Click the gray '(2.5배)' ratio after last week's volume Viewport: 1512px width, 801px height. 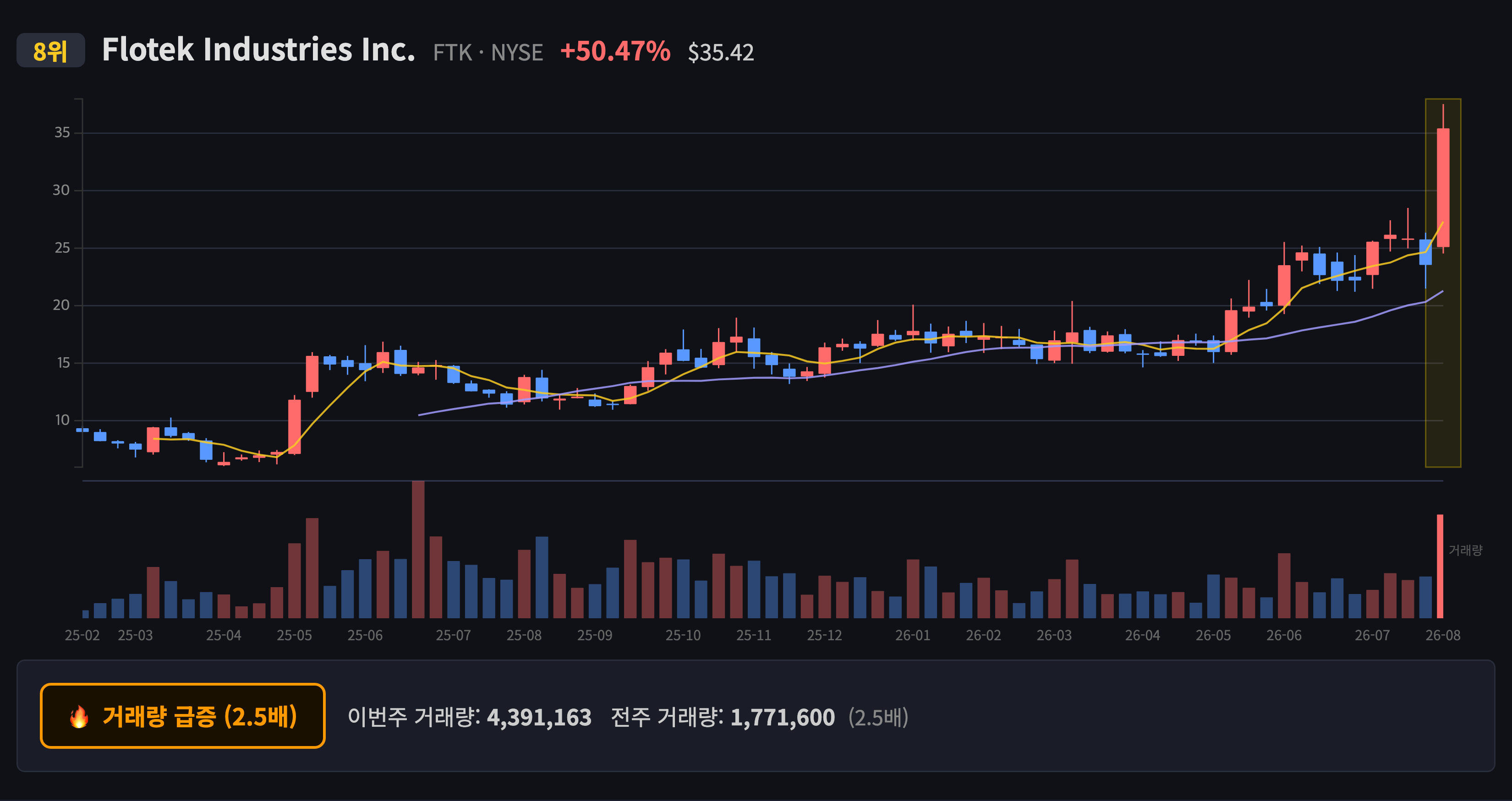pyautogui.click(x=878, y=717)
